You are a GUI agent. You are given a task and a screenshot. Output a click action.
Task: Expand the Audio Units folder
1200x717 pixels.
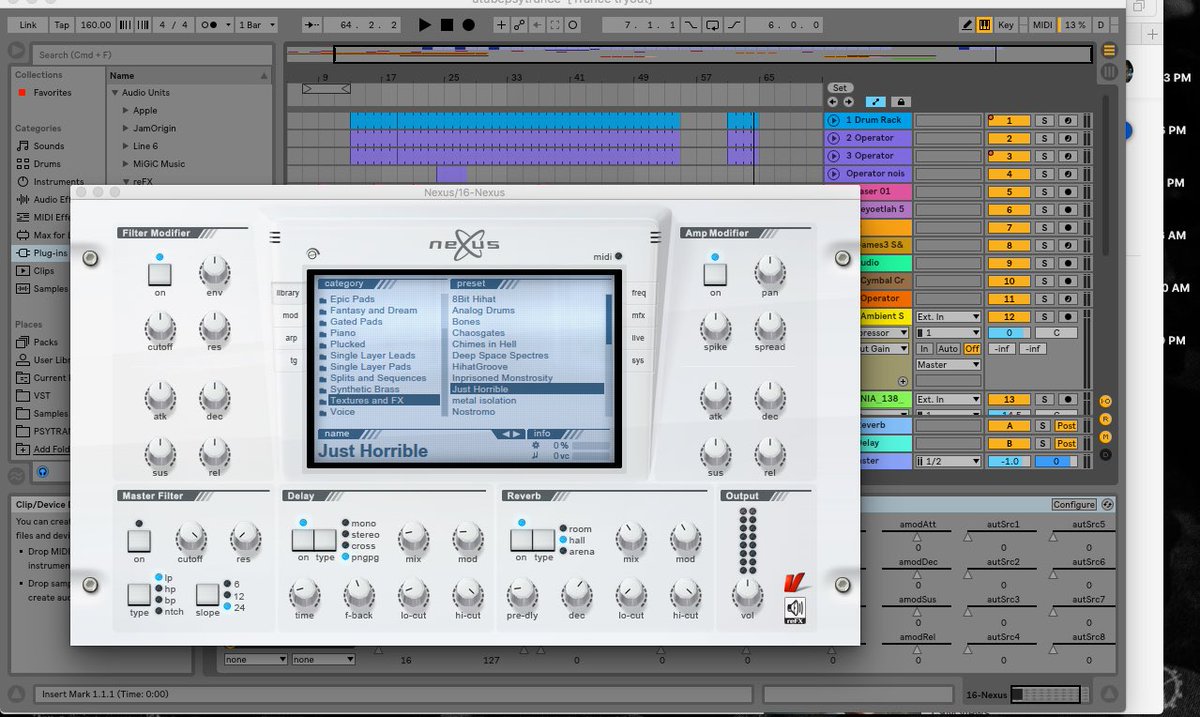[116, 93]
